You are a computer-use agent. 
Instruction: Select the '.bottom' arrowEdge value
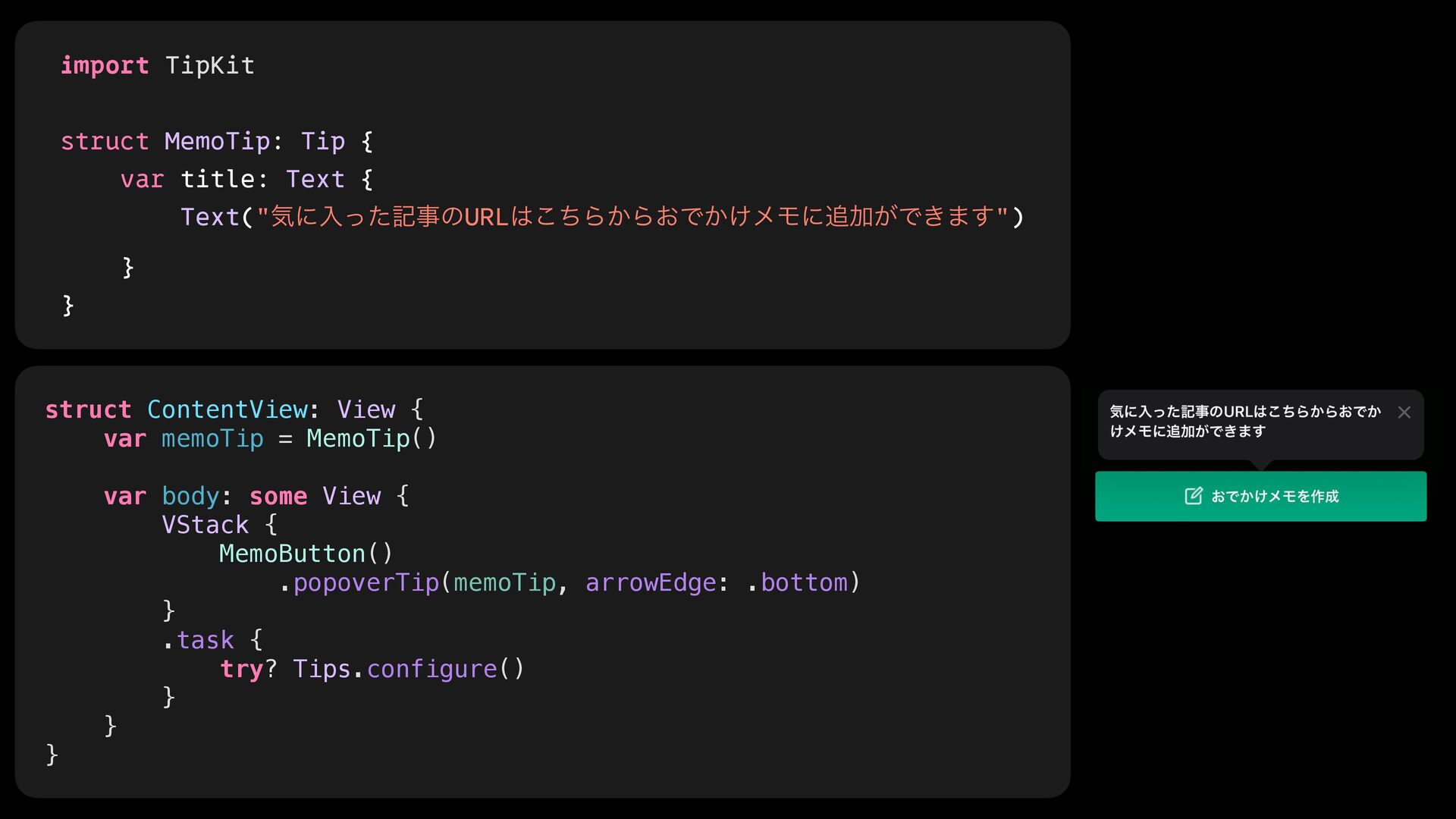tap(803, 583)
